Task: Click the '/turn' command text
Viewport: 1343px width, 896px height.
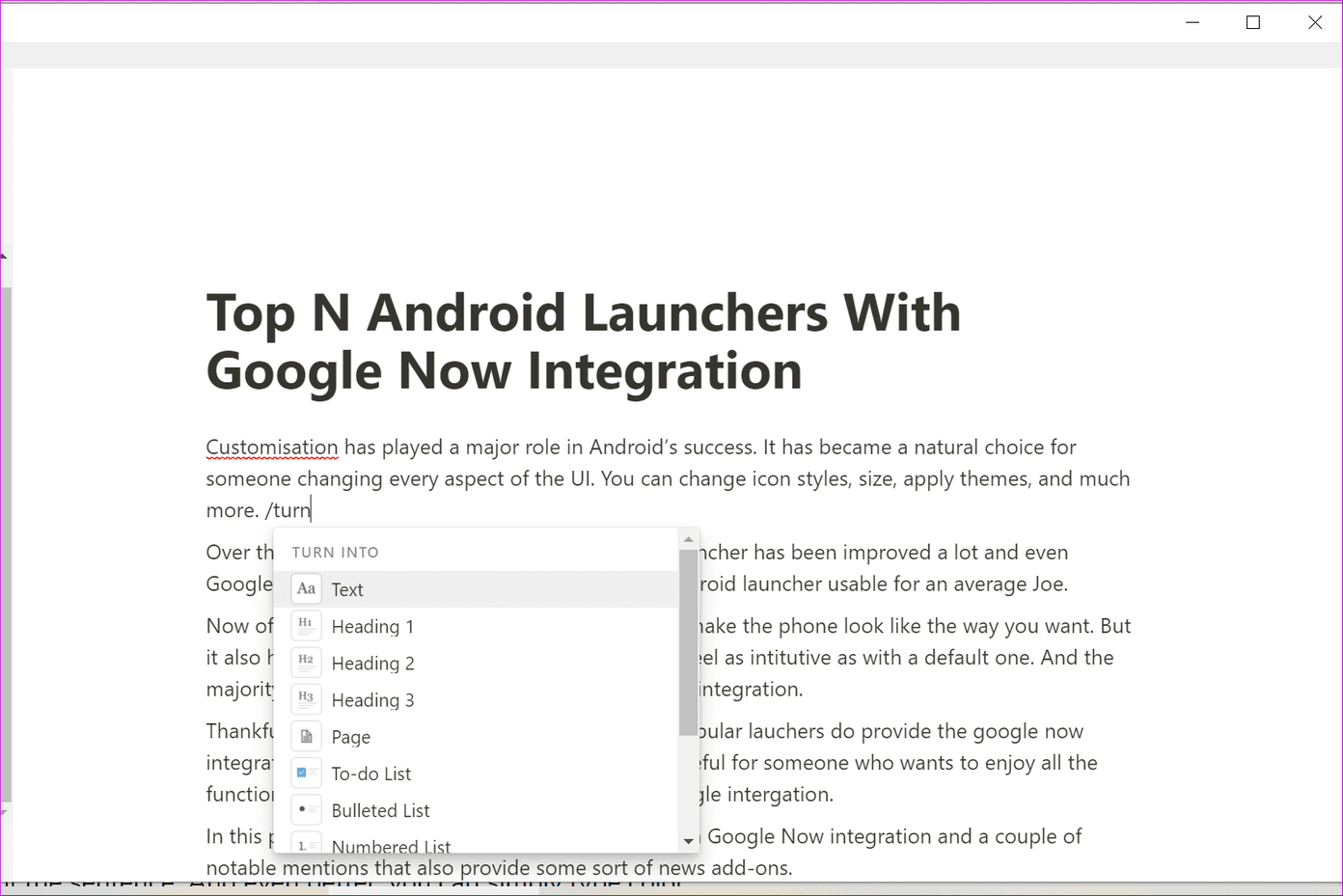Action: tap(288, 510)
